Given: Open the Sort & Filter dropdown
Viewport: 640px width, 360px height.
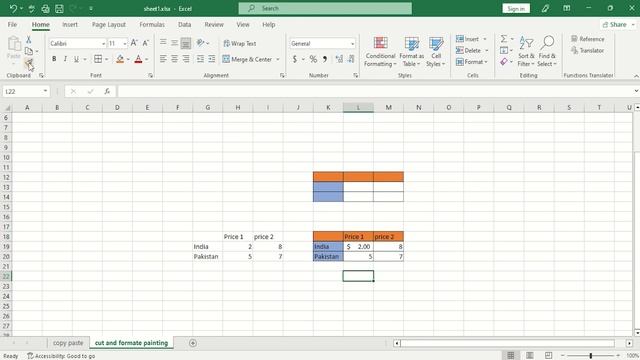Looking at the screenshot, I should 526,52.
